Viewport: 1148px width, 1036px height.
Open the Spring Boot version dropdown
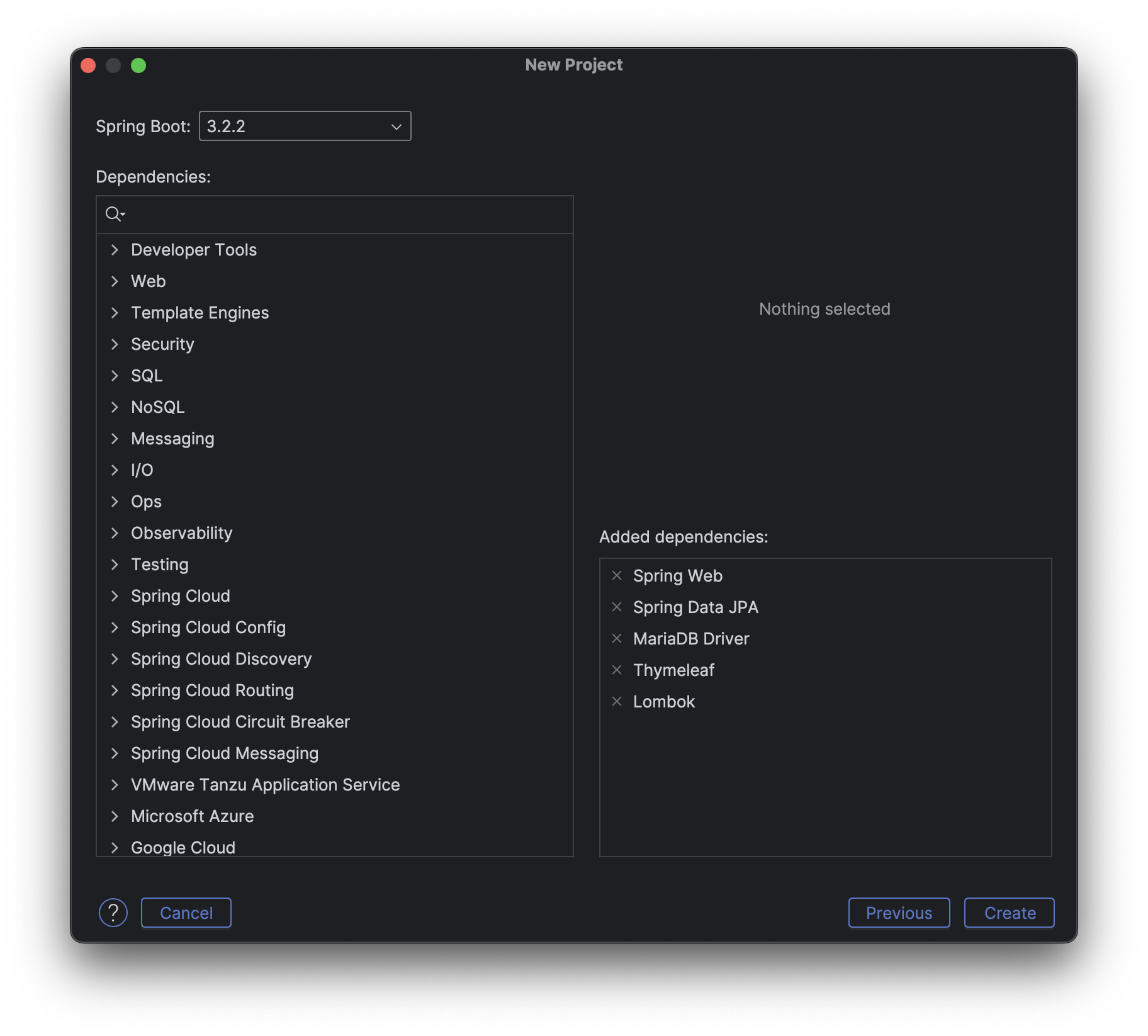pos(305,126)
